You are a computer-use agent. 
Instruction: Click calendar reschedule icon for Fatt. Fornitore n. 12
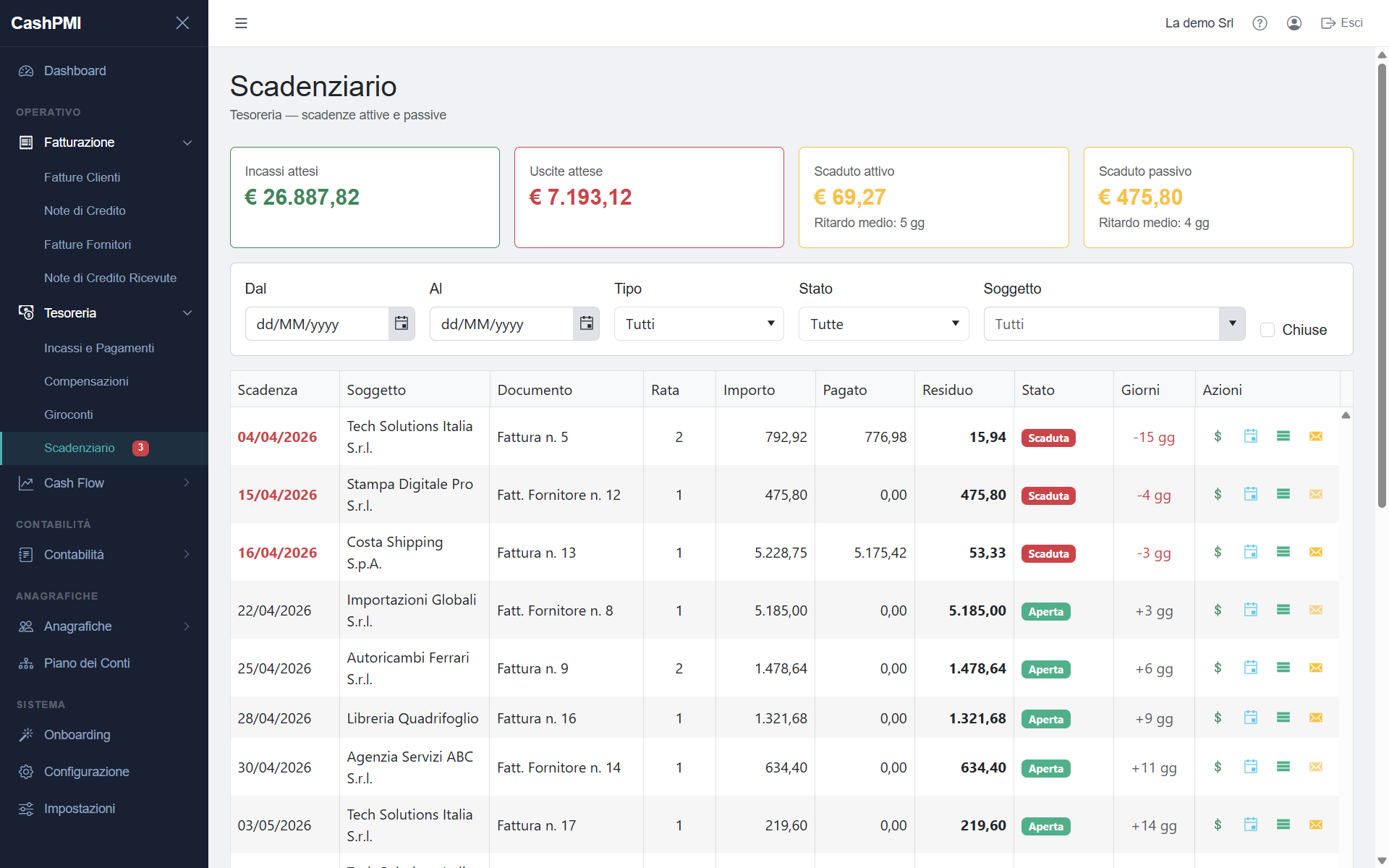coord(1250,494)
